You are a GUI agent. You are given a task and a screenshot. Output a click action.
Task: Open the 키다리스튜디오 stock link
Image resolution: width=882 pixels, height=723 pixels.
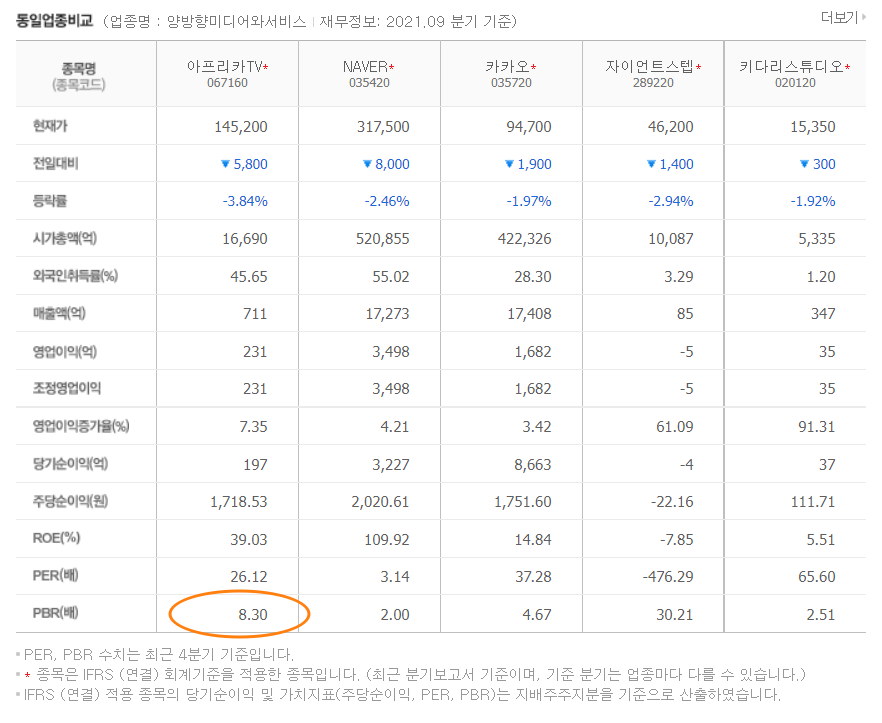(x=791, y=66)
